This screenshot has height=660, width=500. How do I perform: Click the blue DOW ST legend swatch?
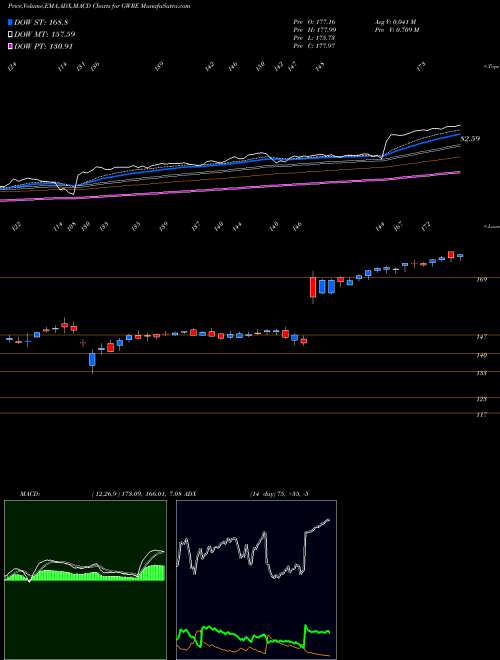tap(11, 22)
